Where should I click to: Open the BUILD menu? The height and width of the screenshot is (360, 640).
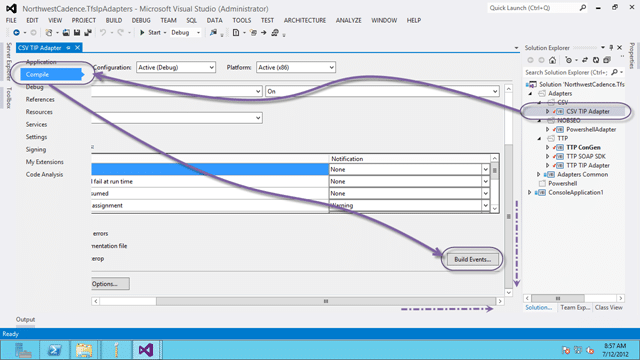(x=113, y=20)
